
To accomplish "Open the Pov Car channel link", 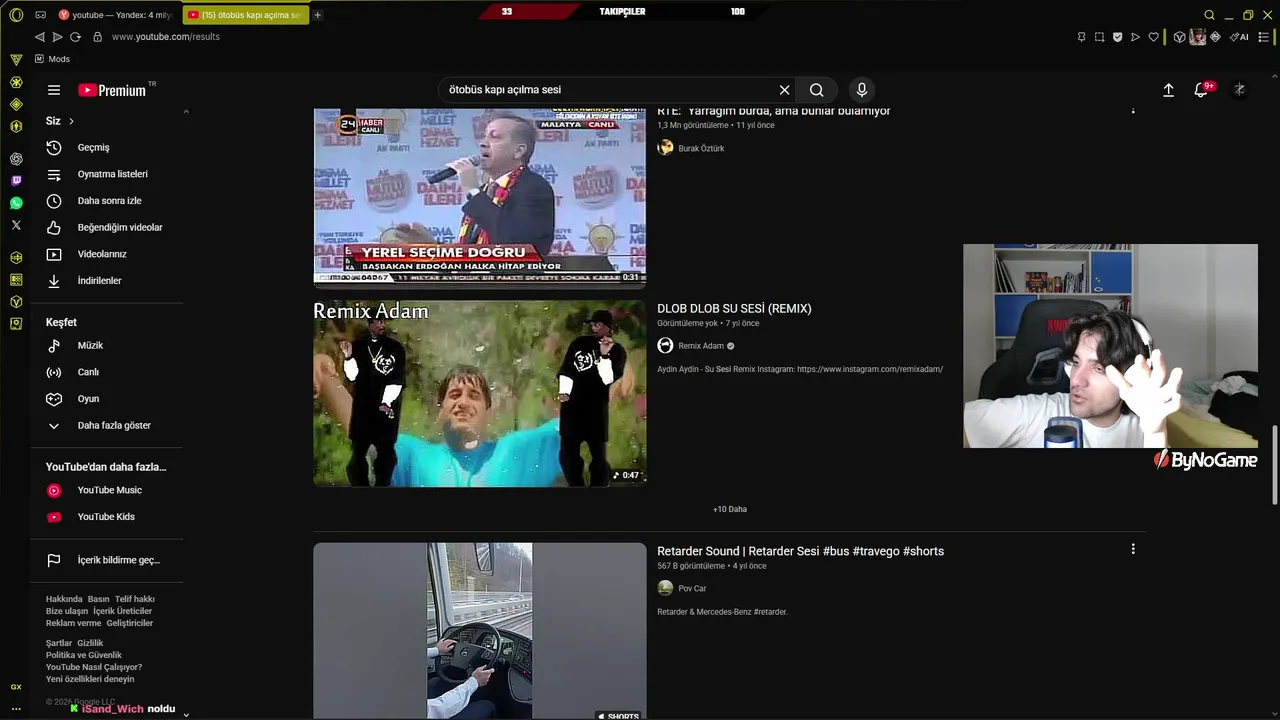I will 692,588.
